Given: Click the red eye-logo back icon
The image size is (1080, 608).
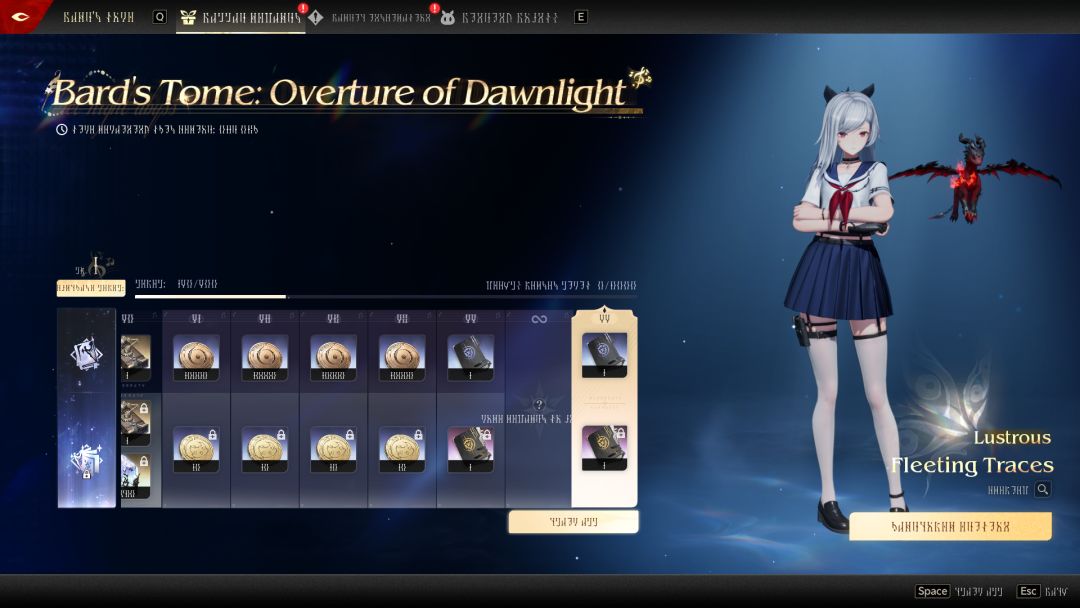Looking at the screenshot, I should (21, 17).
